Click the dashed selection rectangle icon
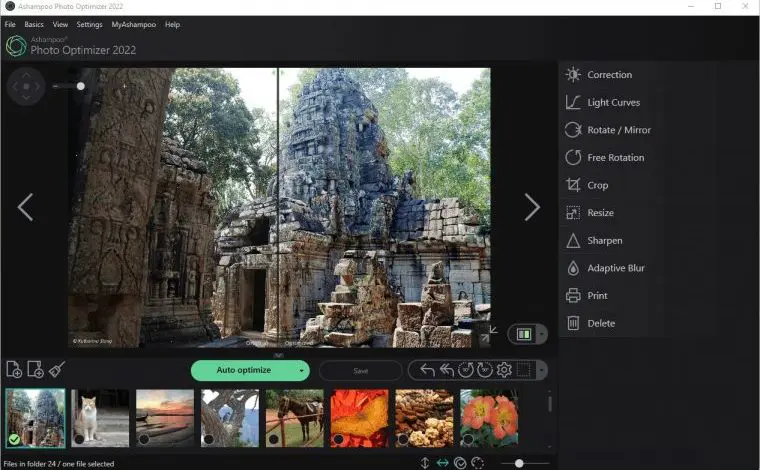Screen dimensions: 760x470 click(x=523, y=370)
